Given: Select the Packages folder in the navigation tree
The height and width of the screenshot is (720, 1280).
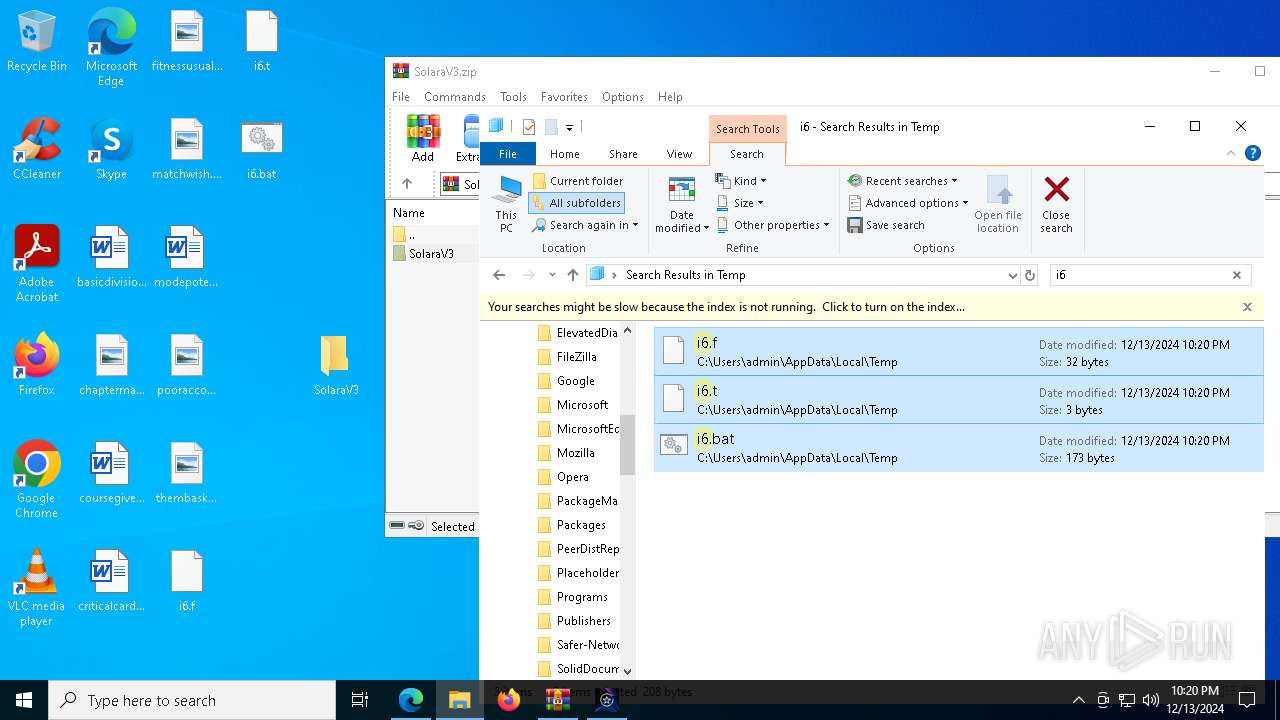Looking at the screenshot, I should click(580, 525).
